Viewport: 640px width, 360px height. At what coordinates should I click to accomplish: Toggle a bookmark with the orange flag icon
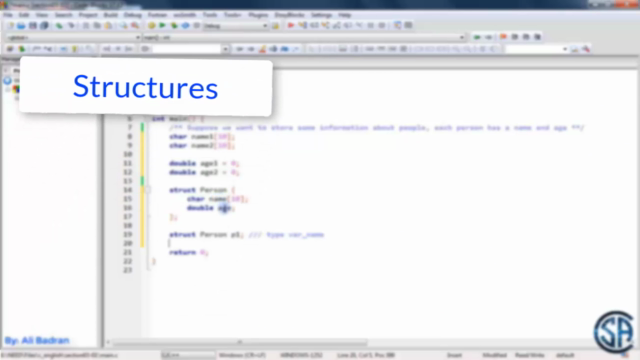pyautogui.click(x=503, y=37)
